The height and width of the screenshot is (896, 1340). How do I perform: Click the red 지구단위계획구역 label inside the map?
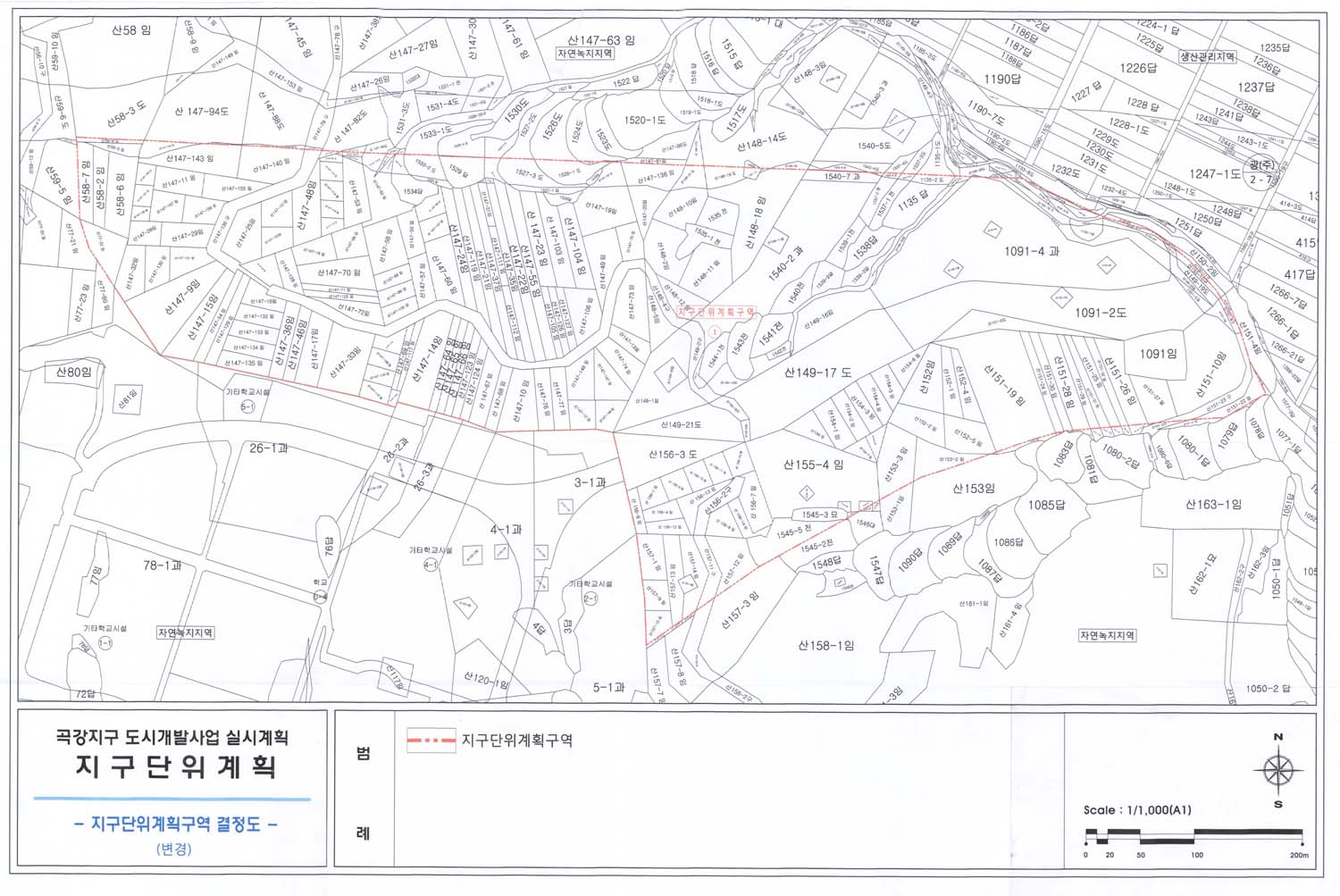coord(716,312)
